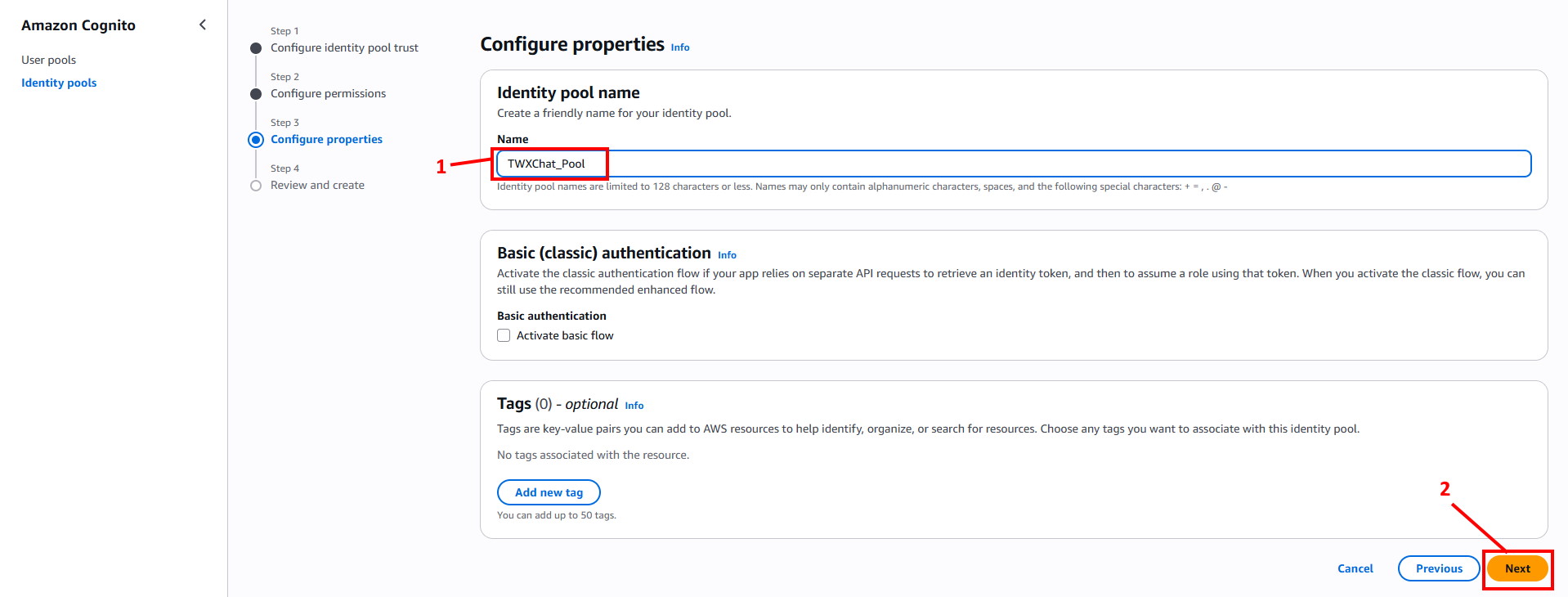Screen dimensions: 1568x597
Task: Click the Amazon Cognito sidebar title
Action: (x=78, y=25)
